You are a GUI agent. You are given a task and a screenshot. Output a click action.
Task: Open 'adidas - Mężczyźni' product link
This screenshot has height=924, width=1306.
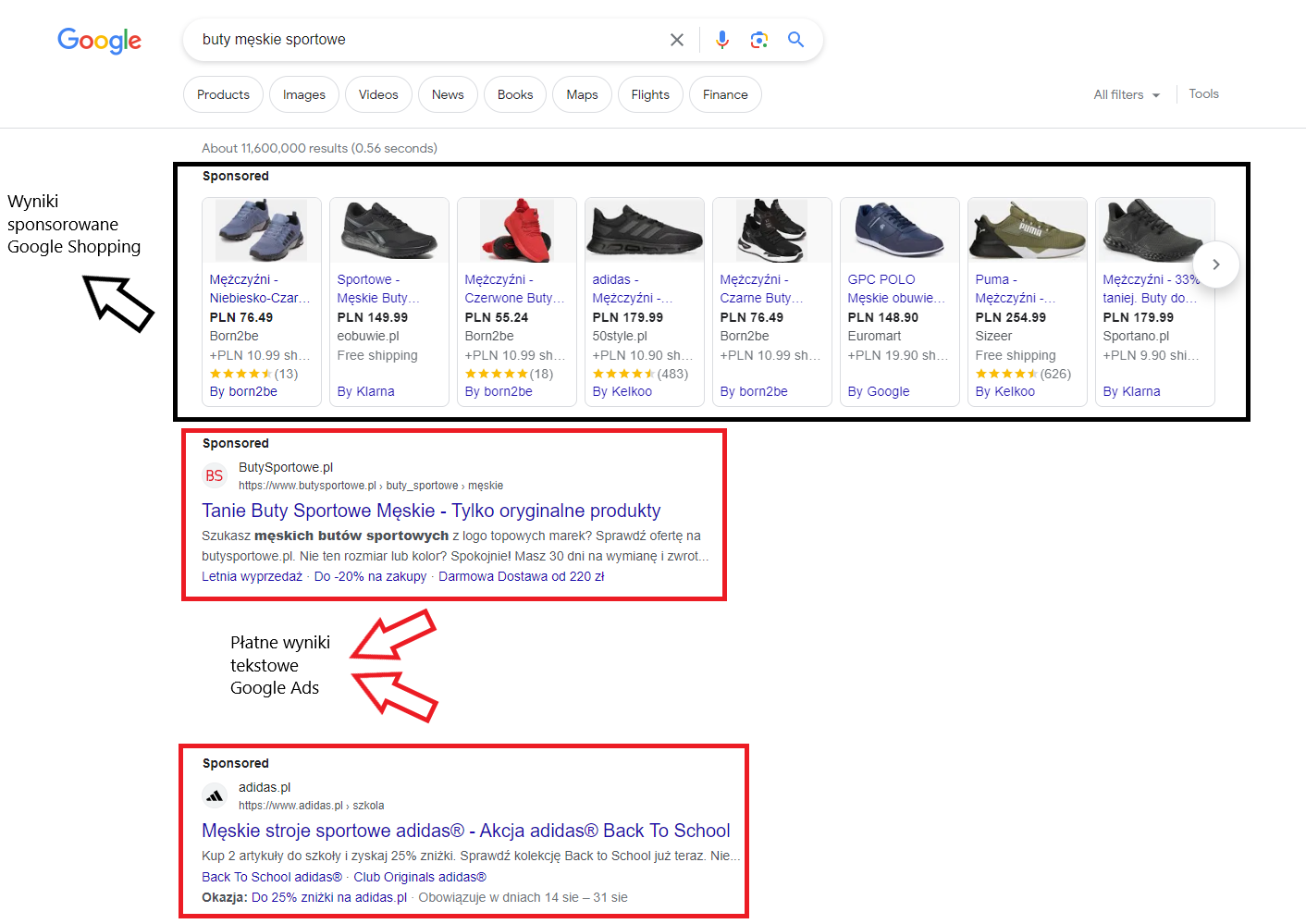coord(633,289)
